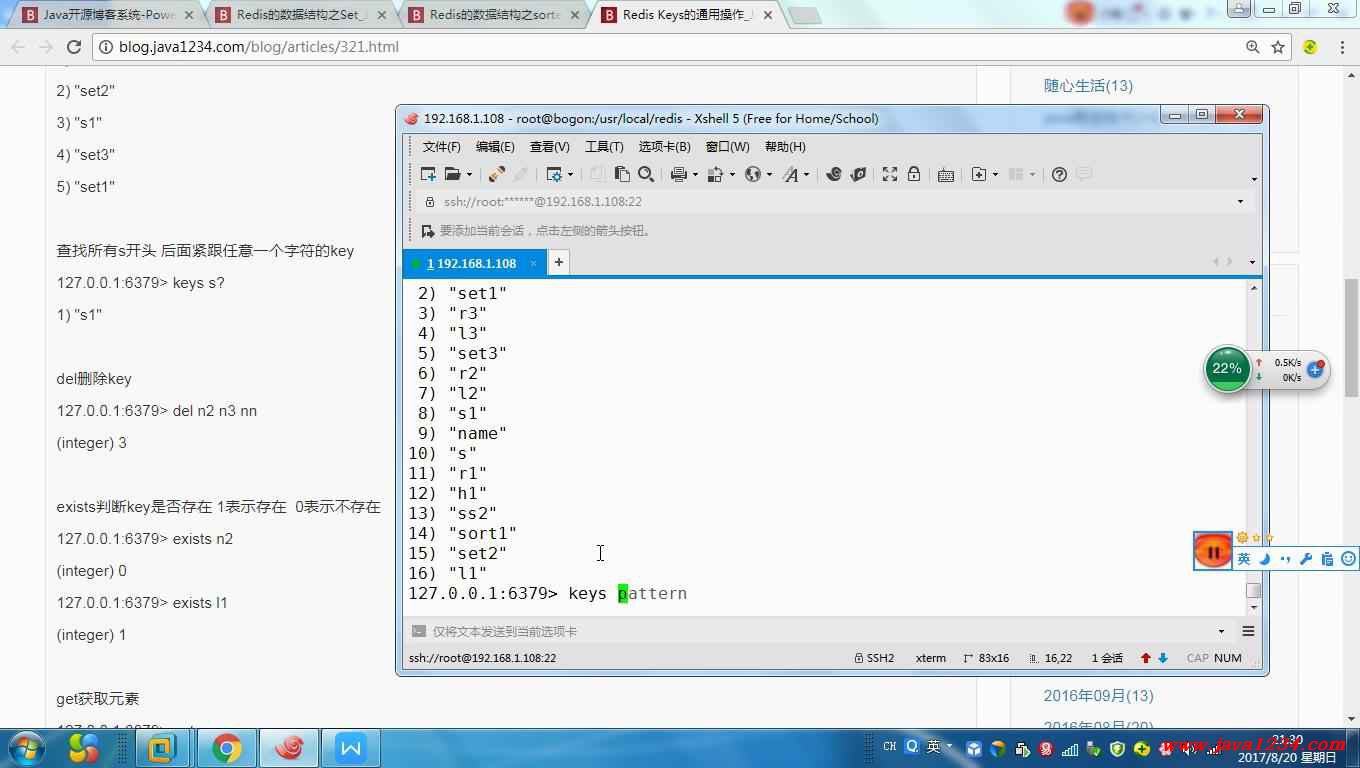The width and height of the screenshot is (1360, 768).
Task: Click the Font icon in Xshell toolbar
Action: 791,174
